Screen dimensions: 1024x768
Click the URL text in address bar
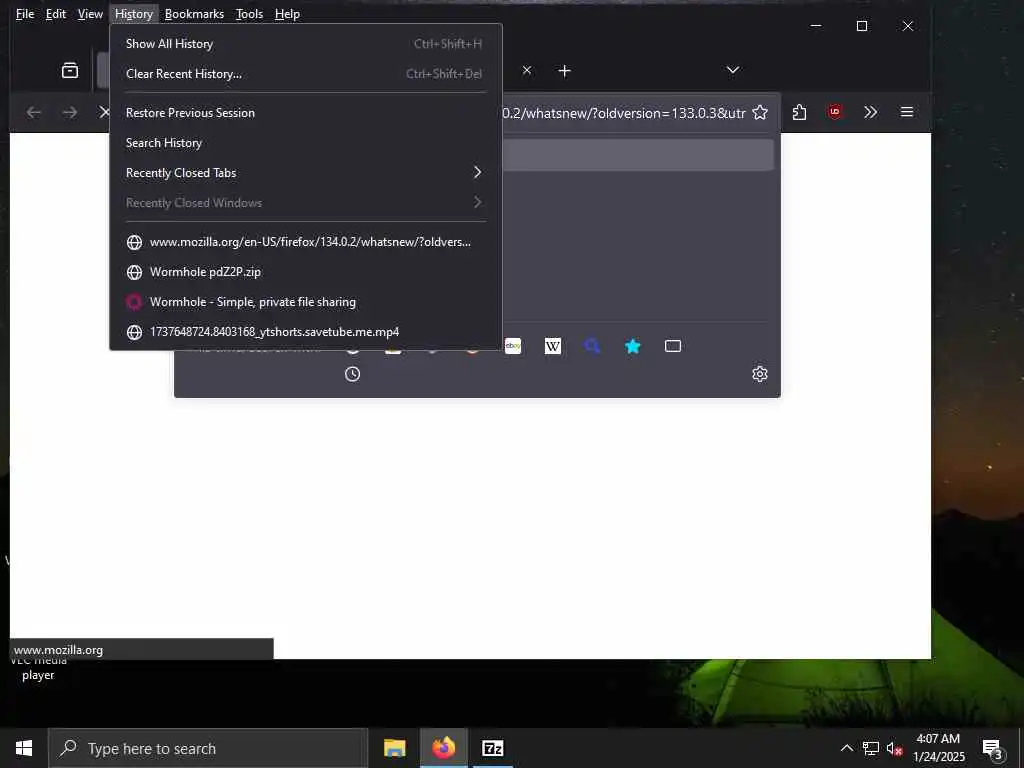click(x=624, y=113)
